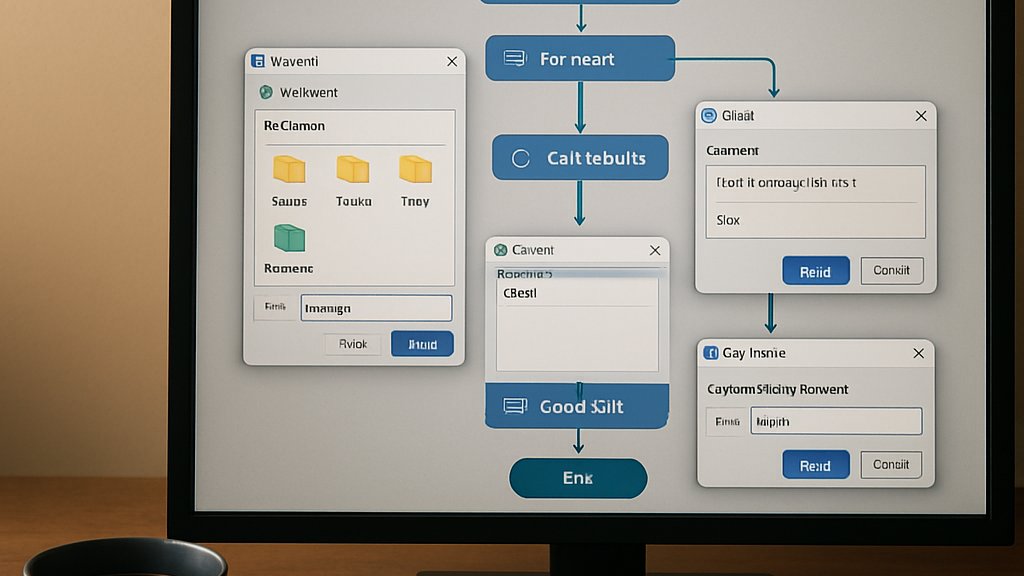Select the Good Silt flowchart node

point(577,406)
